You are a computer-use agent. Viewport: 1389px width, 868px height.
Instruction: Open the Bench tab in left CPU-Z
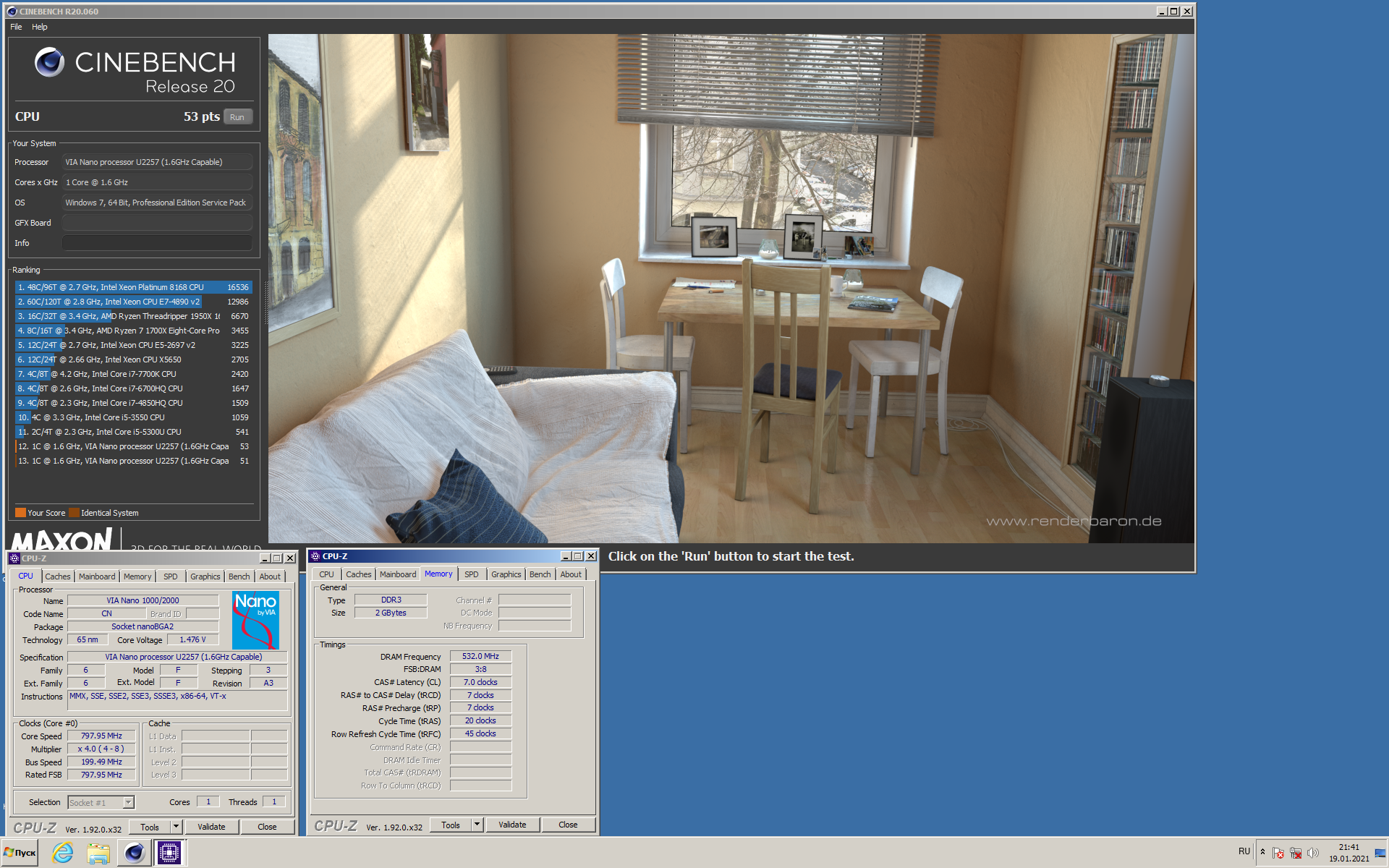(239, 576)
